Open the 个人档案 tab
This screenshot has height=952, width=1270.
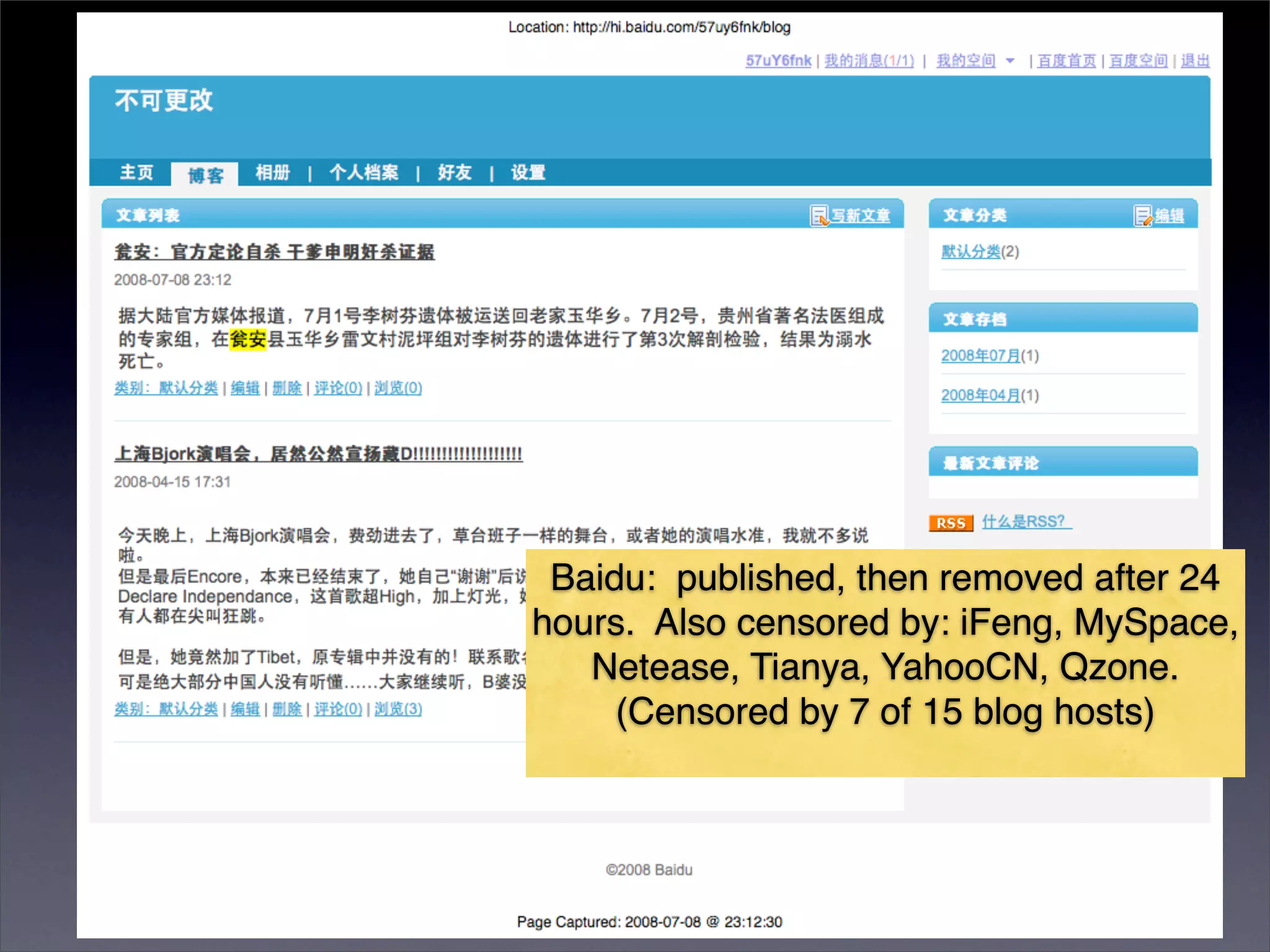pos(364,172)
